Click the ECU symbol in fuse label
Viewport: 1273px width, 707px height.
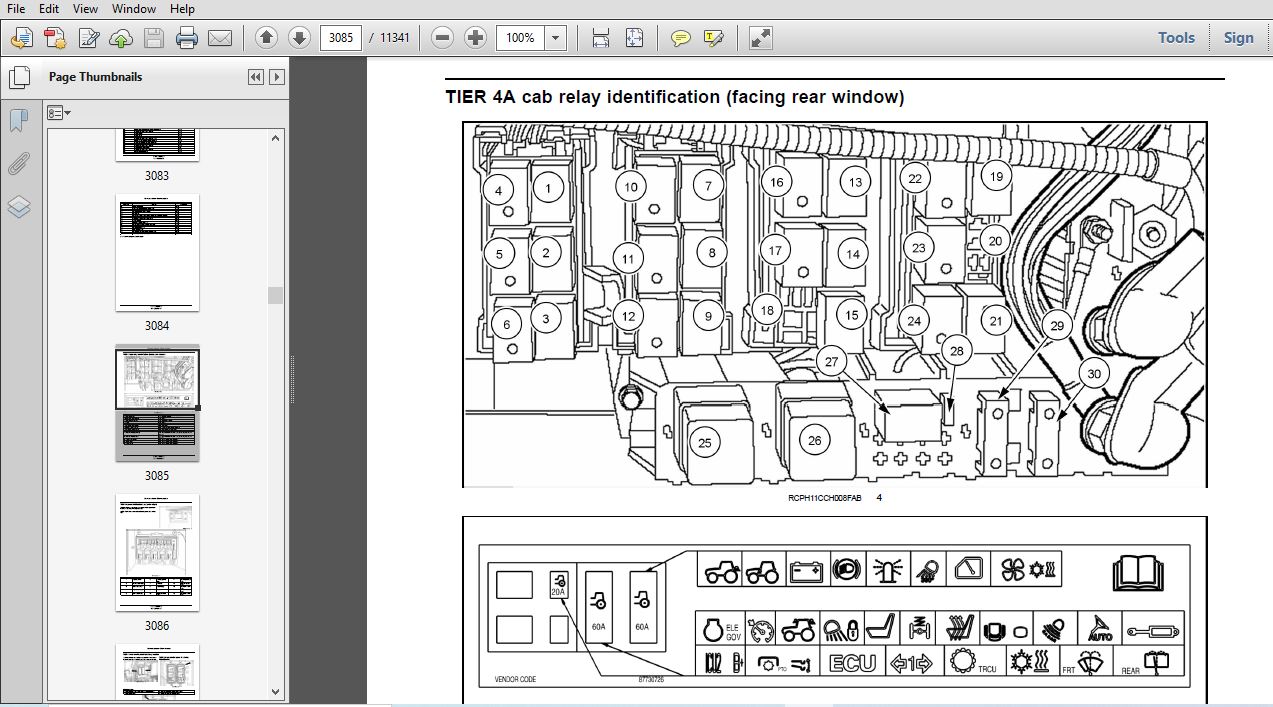(853, 663)
